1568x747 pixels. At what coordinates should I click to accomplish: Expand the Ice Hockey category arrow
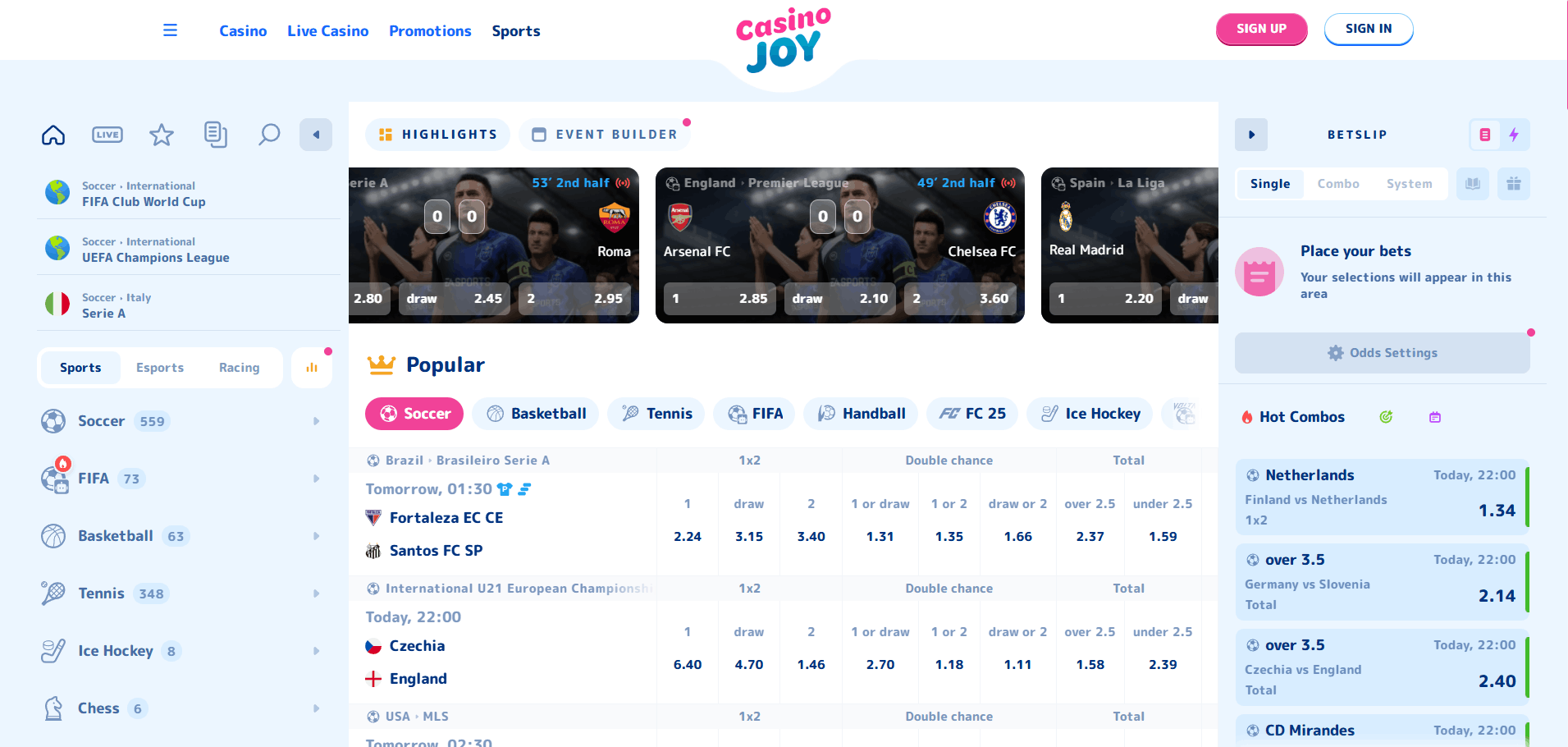click(x=316, y=651)
